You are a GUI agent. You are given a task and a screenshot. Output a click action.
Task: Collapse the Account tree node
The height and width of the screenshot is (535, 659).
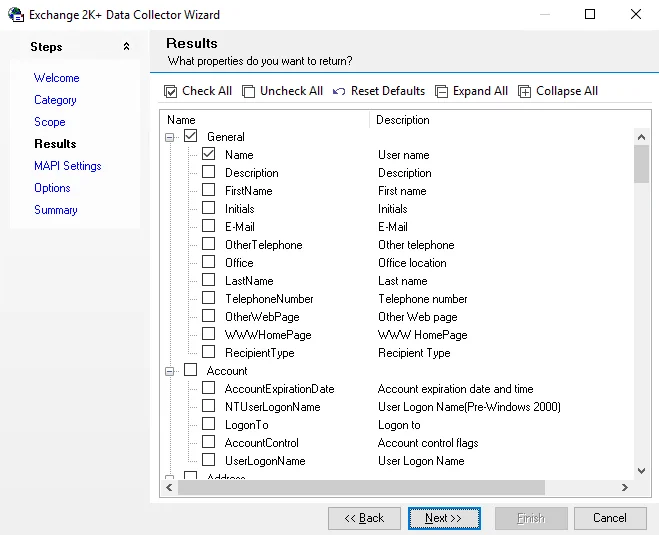(169, 372)
